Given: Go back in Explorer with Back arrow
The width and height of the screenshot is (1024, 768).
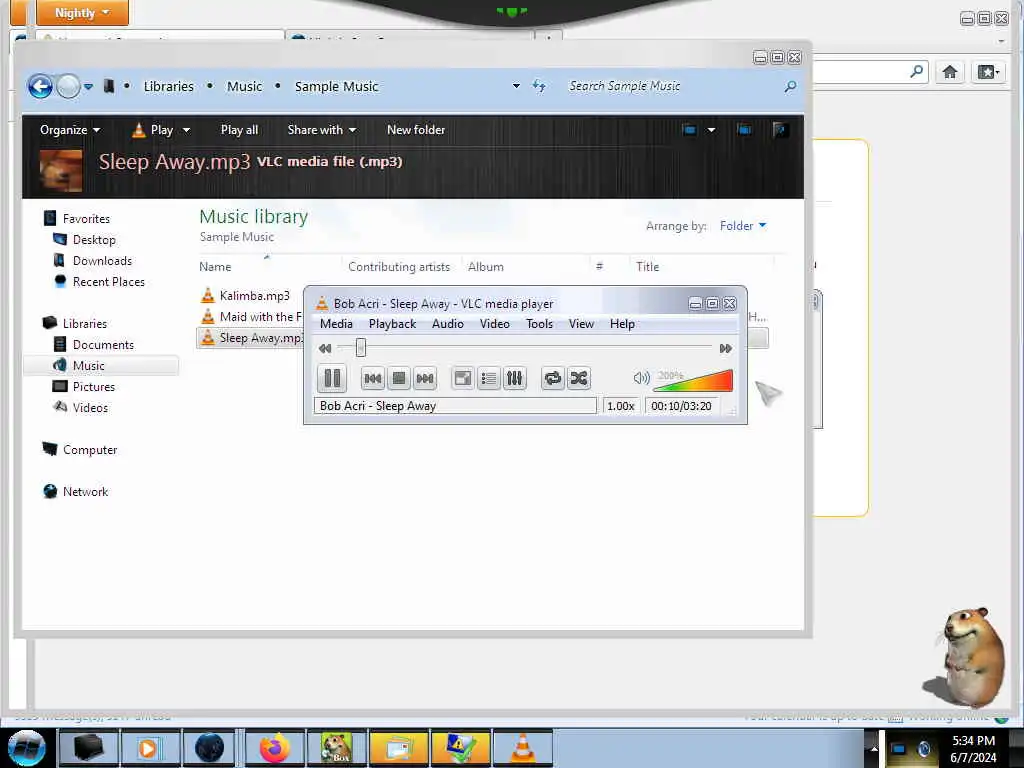Looking at the screenshot, I should click(x=40, y=86).
